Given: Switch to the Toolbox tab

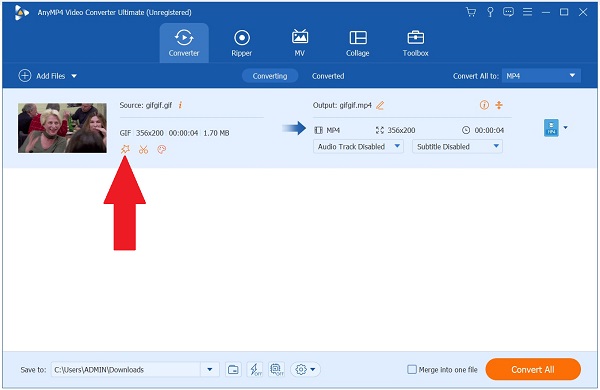Looking at the screenshot, I should 416,43.
